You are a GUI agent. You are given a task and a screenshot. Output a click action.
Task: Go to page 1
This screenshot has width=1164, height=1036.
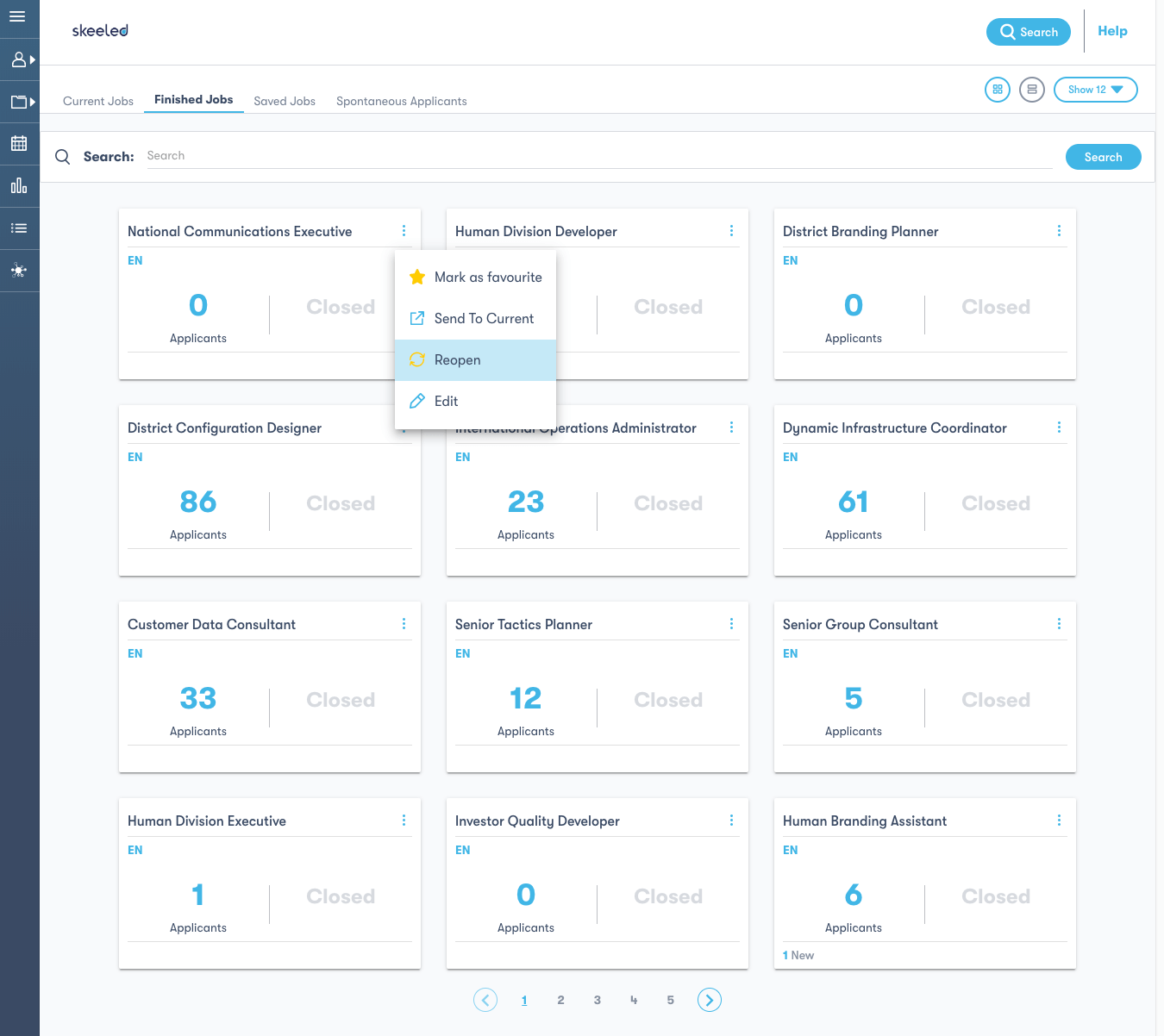coord(524,1000)
